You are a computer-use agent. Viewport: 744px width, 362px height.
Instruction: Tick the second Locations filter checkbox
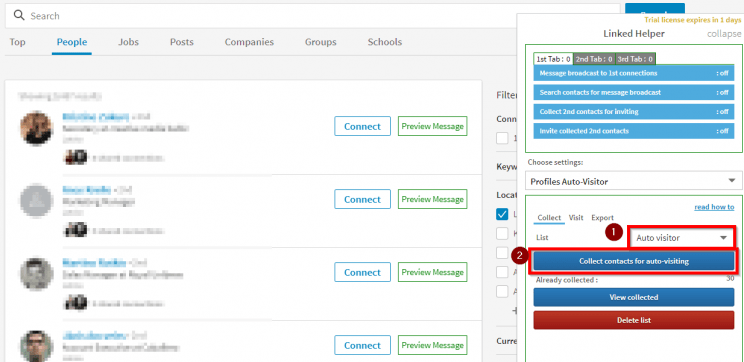pyautogui.click(x=502, y=233)
